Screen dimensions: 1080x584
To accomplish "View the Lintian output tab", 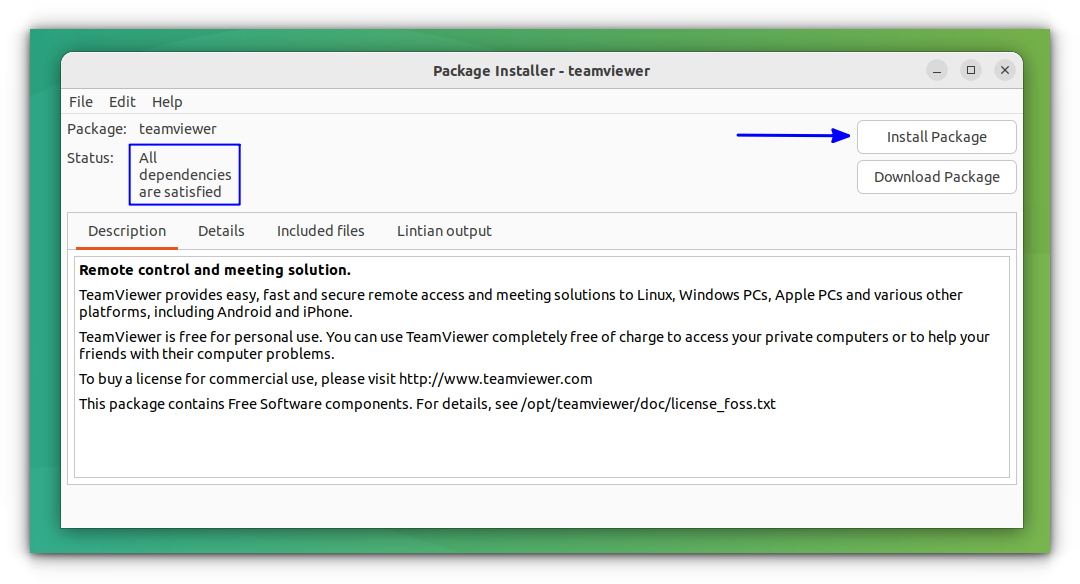I will coord(444,230).
